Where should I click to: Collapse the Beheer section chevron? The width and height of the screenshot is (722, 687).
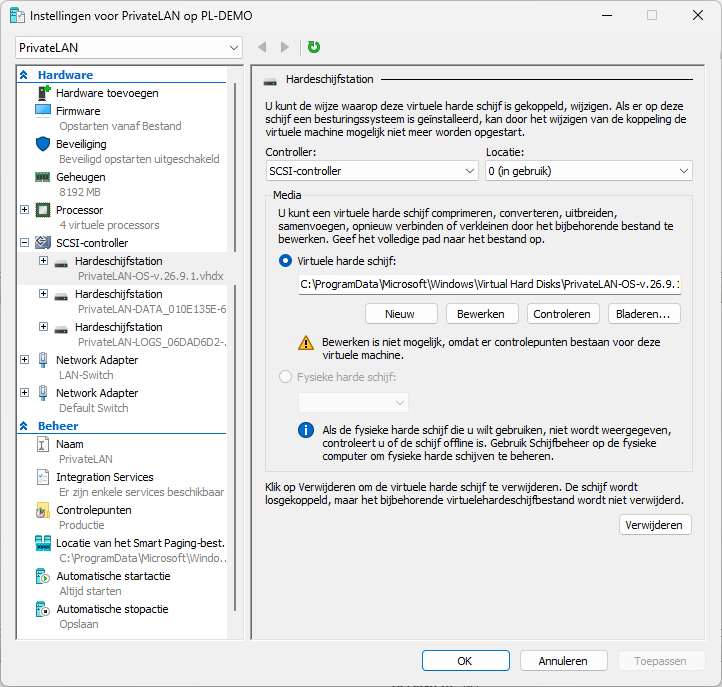tap(24, 426)
